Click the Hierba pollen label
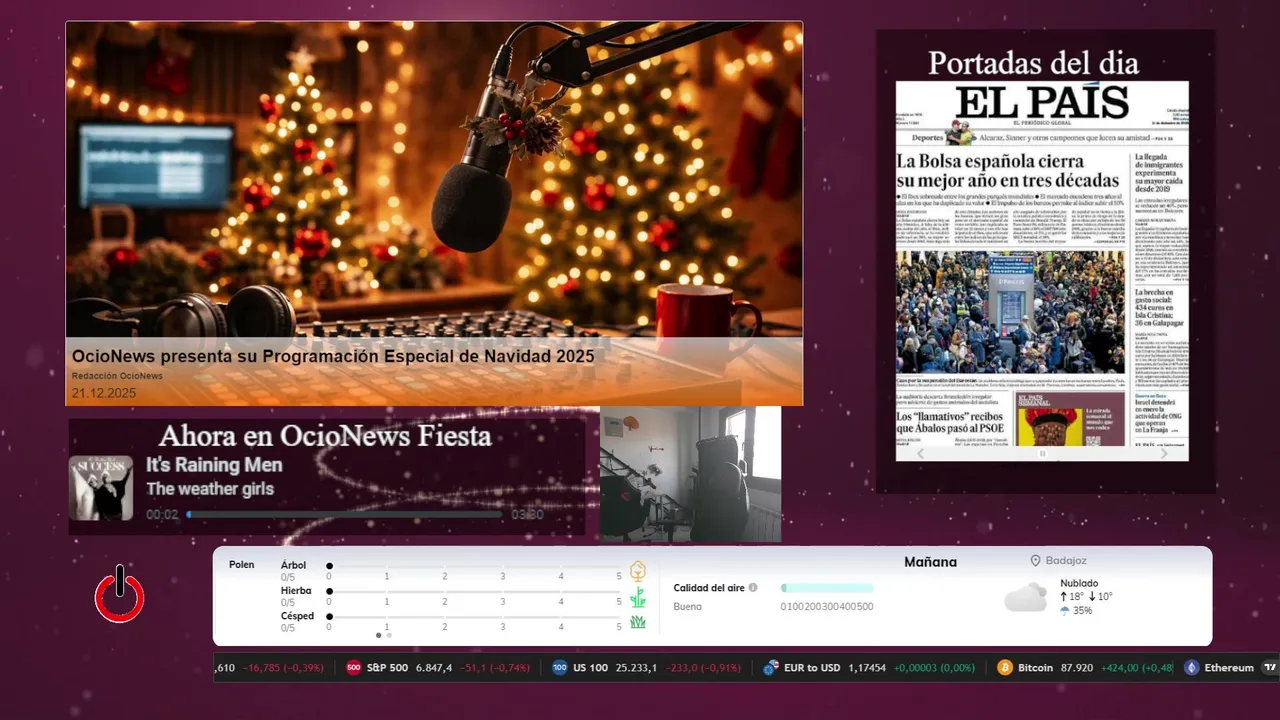Screen dimensions: 1280x720 pos(296,591)
